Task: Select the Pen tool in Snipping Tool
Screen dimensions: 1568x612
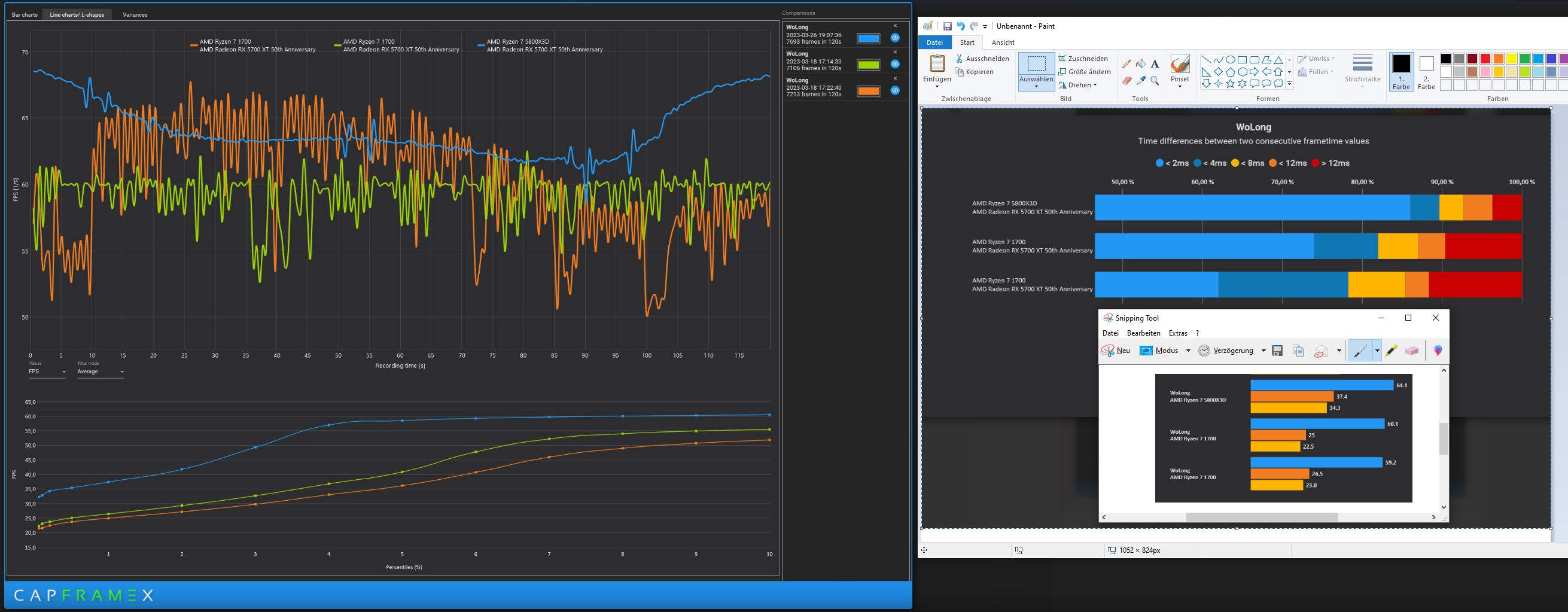Action: [1360, 351]
